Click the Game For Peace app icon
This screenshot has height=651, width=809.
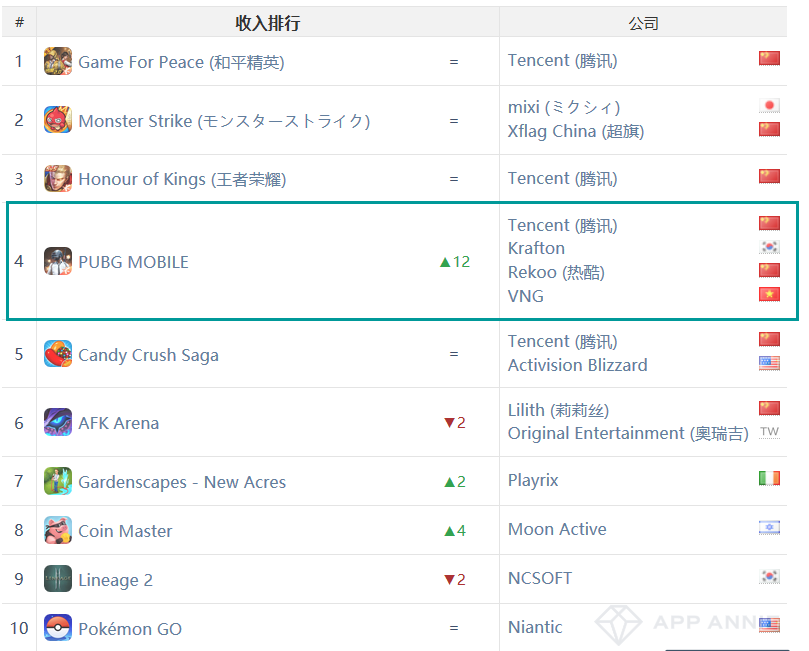[x=58, y=61]
